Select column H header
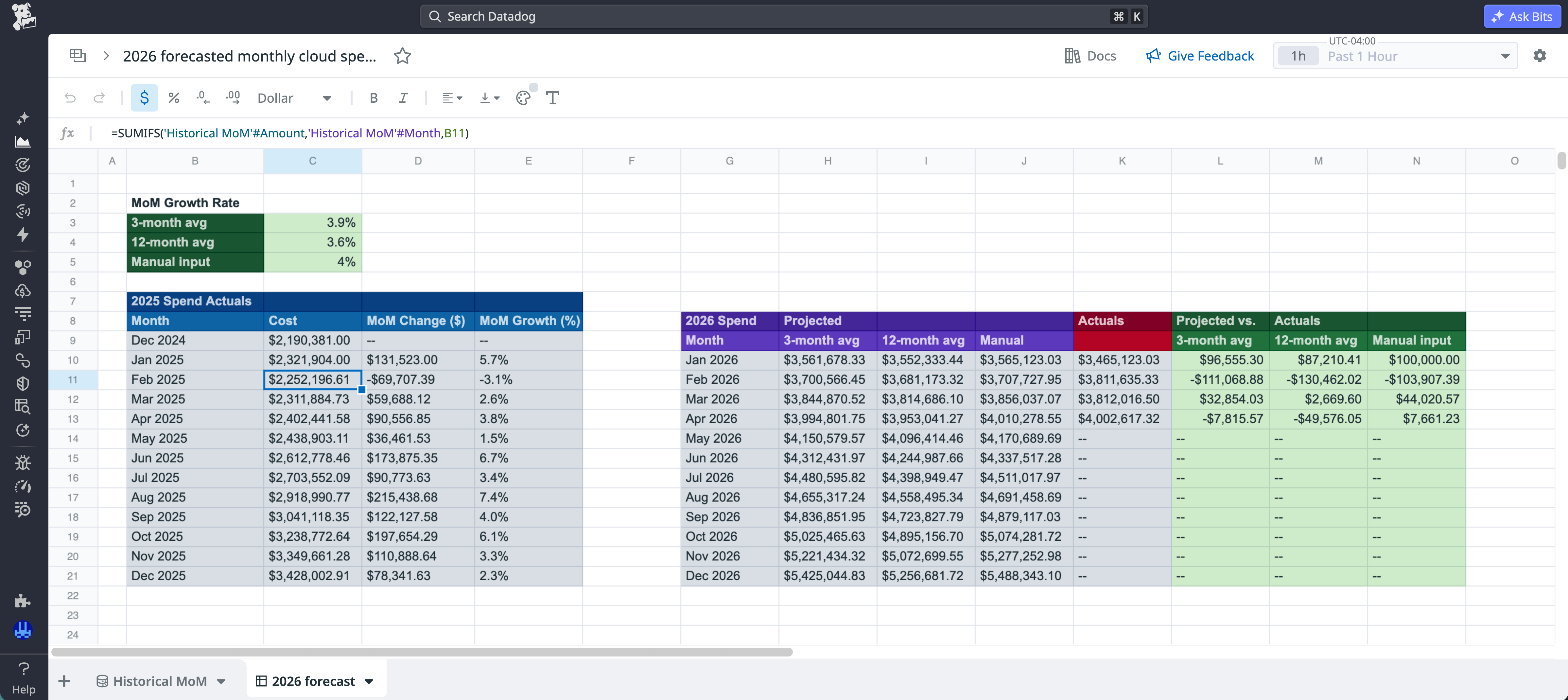The height and width of the screenshot is (700, 1568). (x=827, y=161)
